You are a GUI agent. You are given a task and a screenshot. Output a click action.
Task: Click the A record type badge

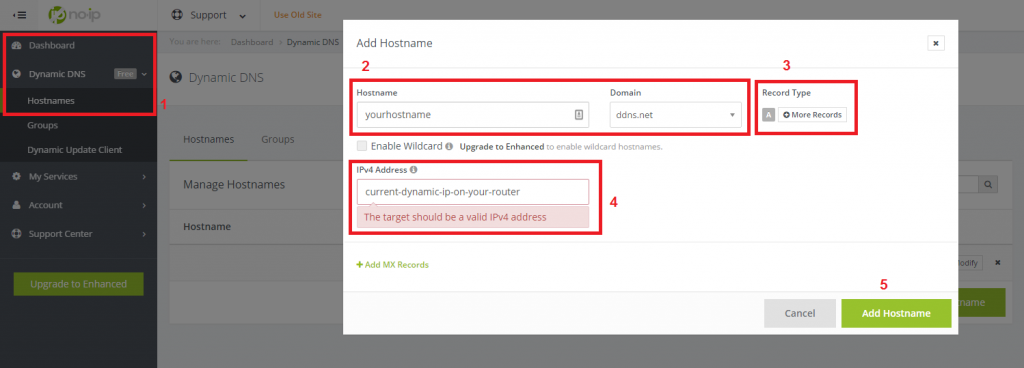[x=769, y=115]
